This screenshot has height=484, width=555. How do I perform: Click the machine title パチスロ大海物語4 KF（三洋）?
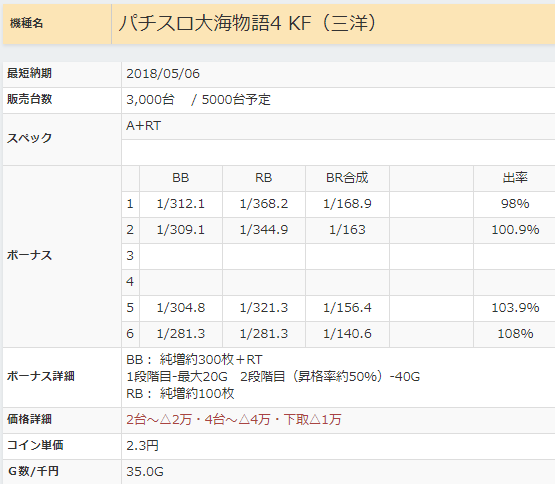(247, 24)
